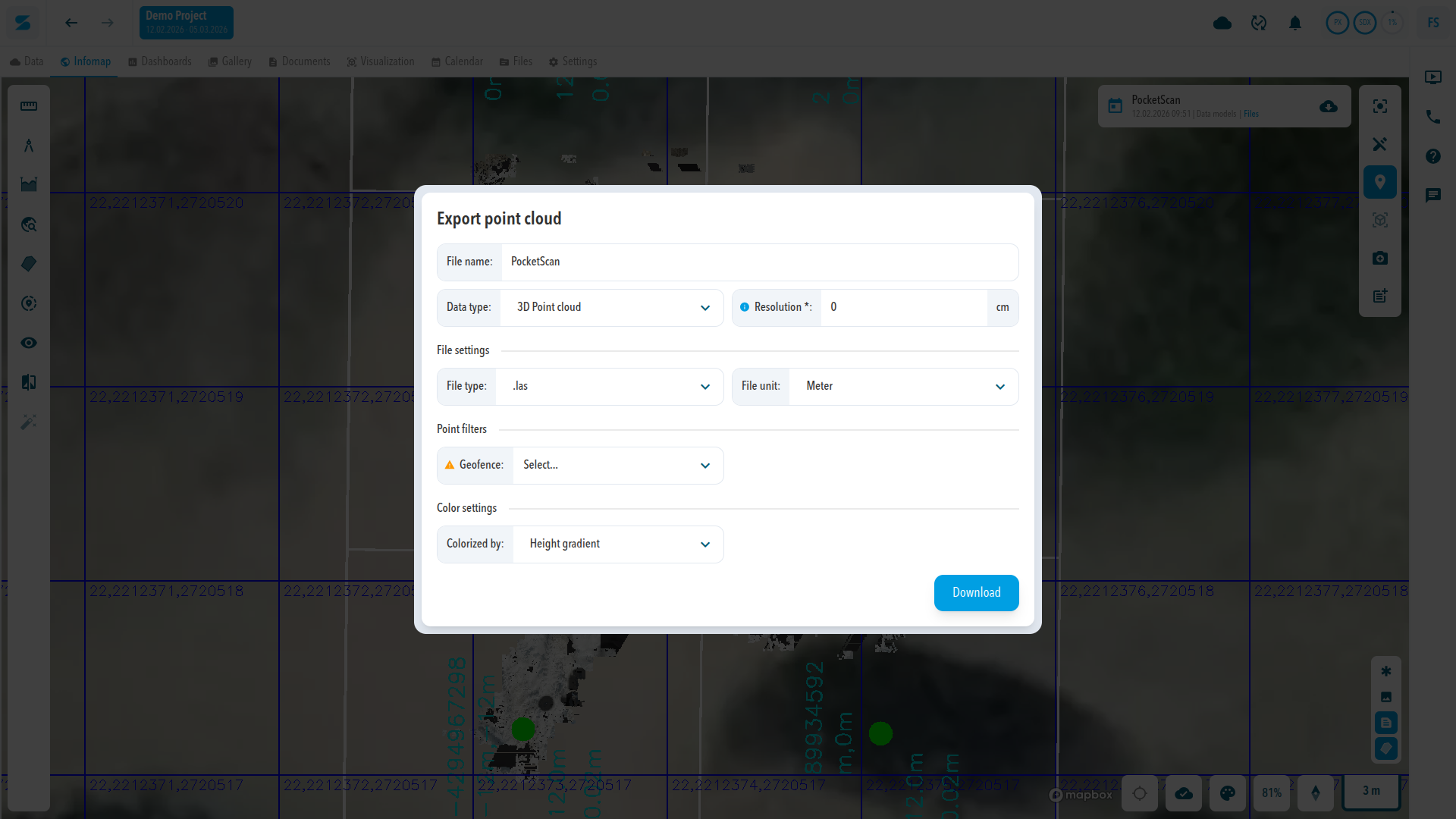Open the split compare view tool
This screenshot has height=819, width=1456.
point(29,382)
